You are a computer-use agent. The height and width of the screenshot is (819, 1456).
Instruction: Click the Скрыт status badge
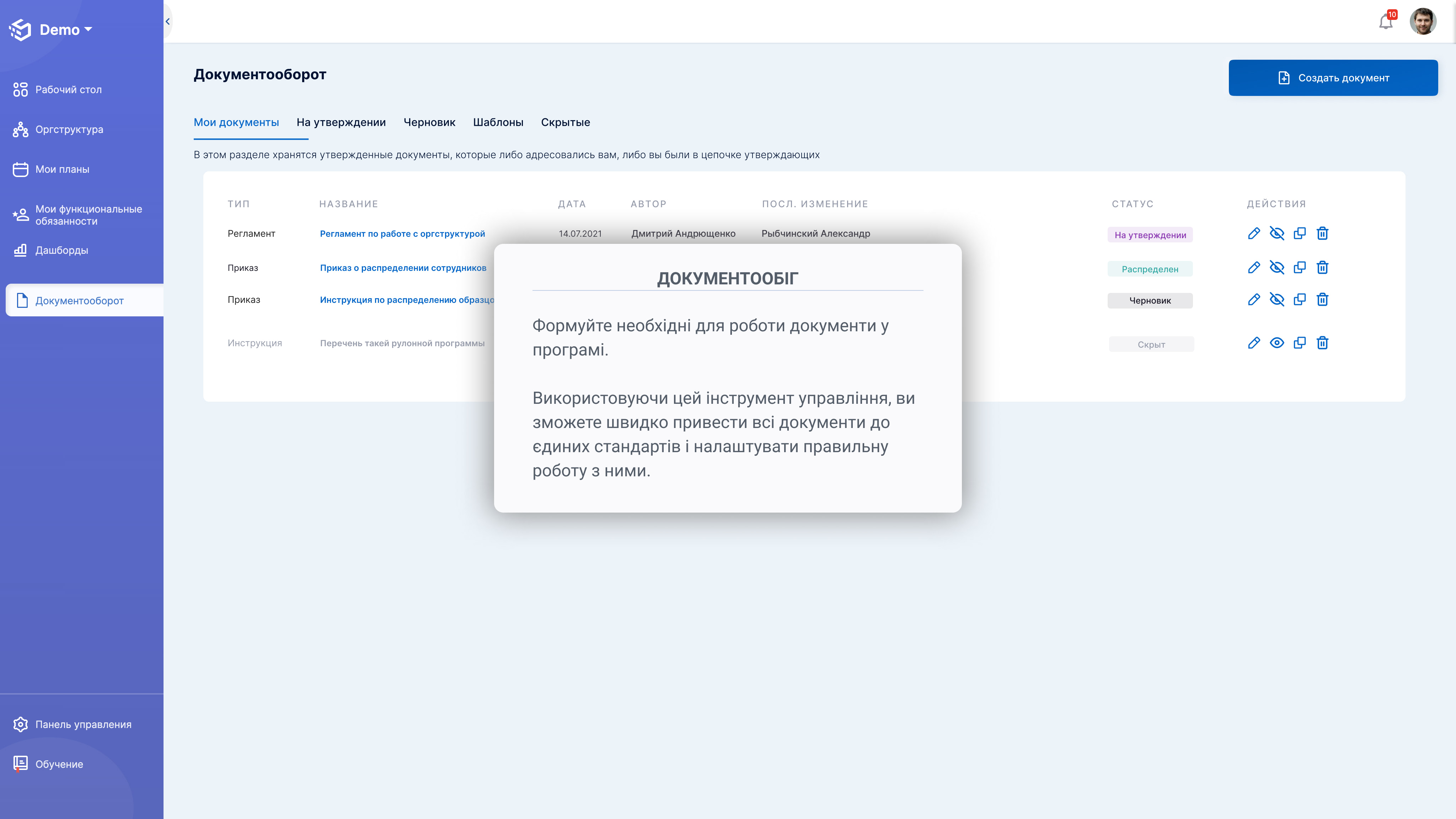[x=1151, y=344]
